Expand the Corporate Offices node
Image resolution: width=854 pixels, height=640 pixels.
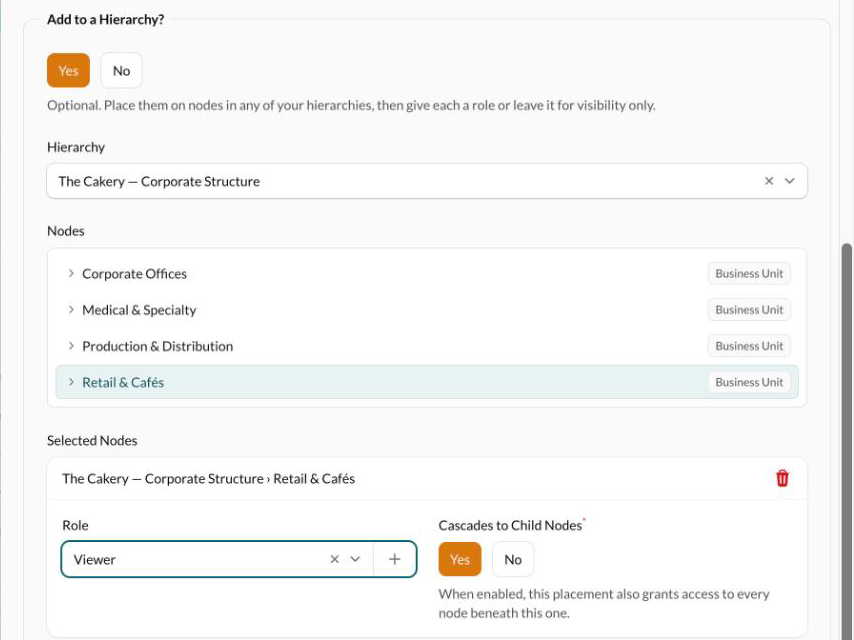(71, 273)
